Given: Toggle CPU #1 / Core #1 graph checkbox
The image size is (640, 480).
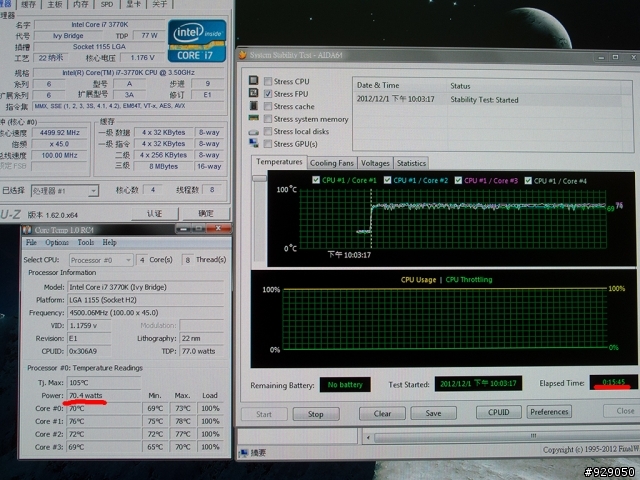Looking at the screenshot, I should [x=316, y=180].
